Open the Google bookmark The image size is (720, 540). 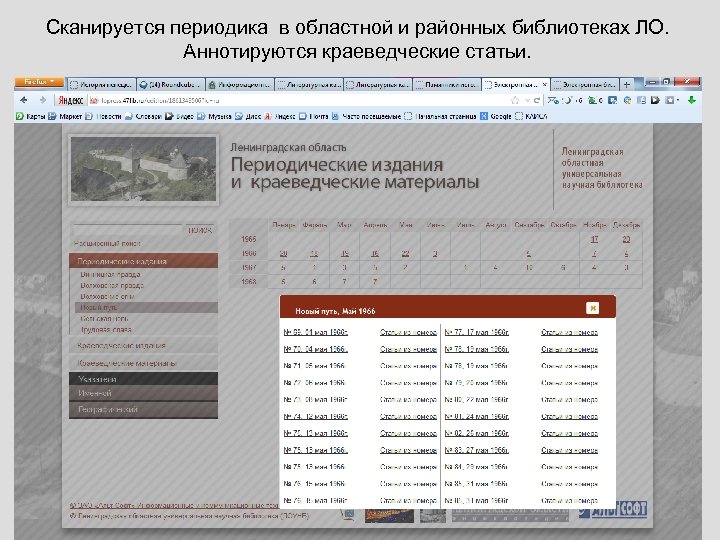point(496,116)
